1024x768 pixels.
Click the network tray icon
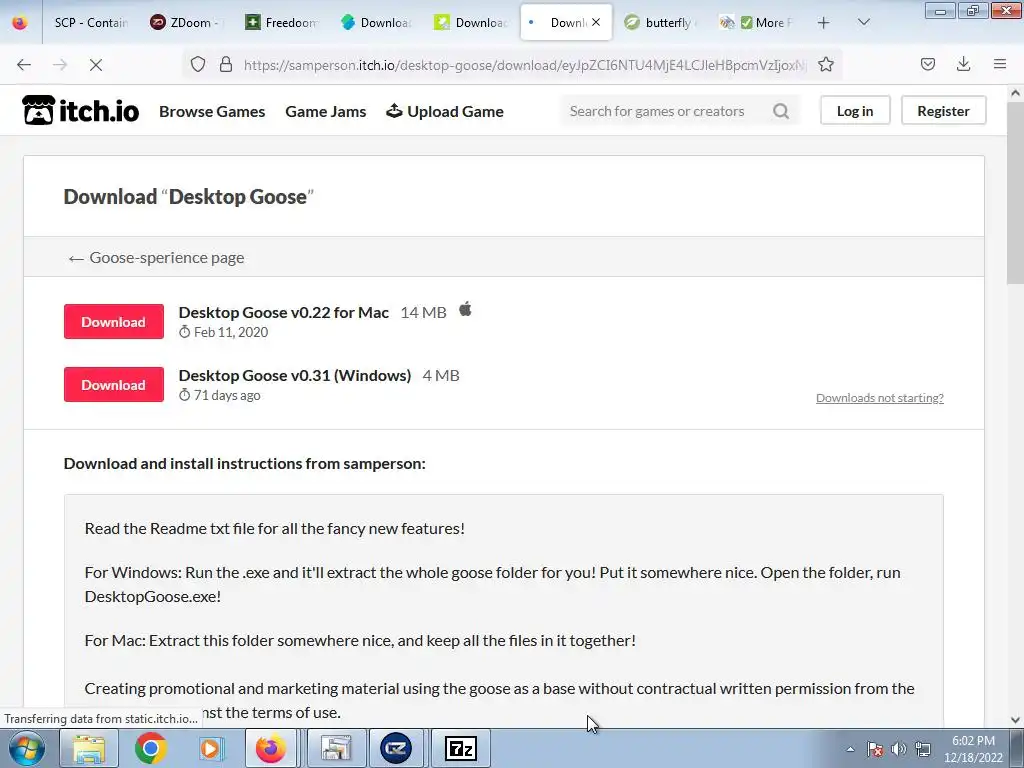[x=923, y=749]
